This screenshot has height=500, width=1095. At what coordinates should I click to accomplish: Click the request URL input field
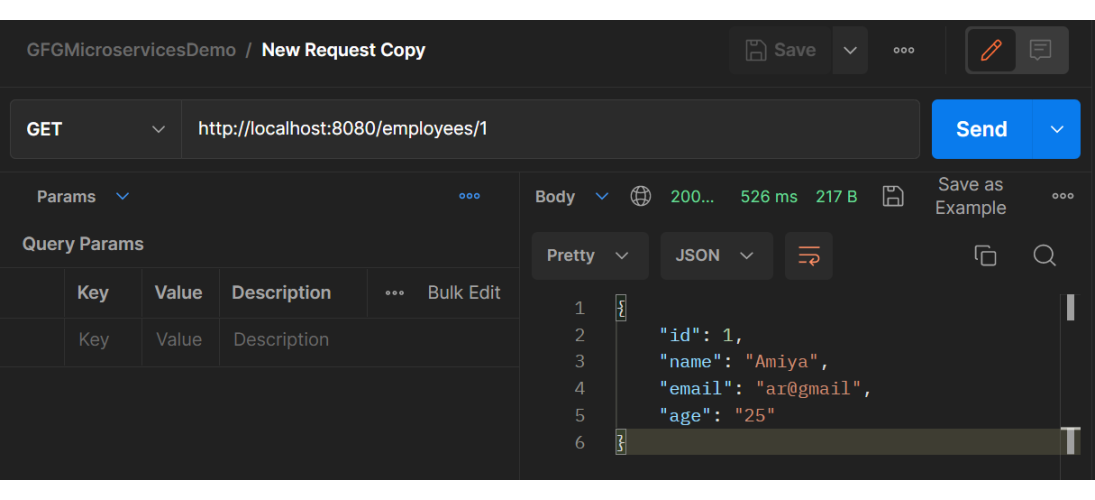[549, 129]
